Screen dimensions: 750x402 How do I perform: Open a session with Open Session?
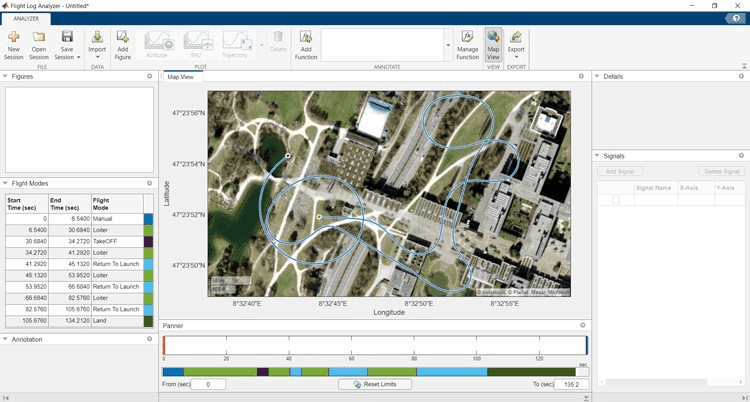tap(39, 37)
